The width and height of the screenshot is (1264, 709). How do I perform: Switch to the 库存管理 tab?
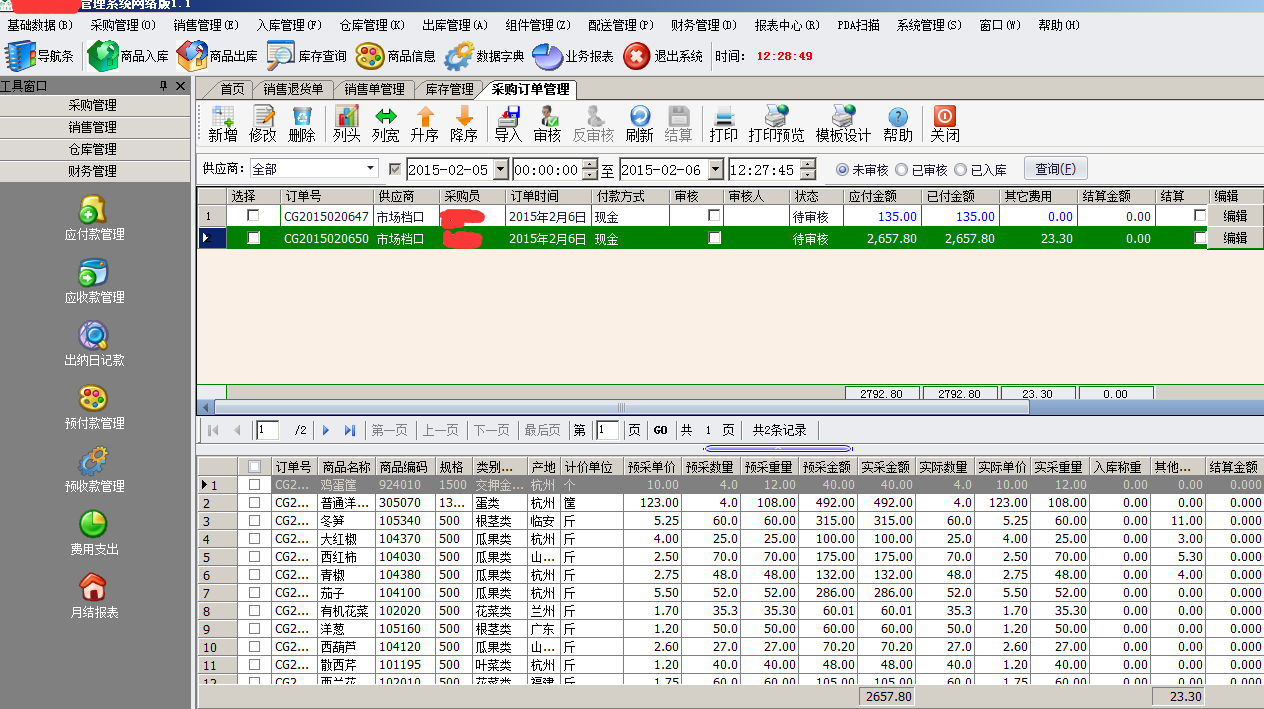click(x=448, y=89)
